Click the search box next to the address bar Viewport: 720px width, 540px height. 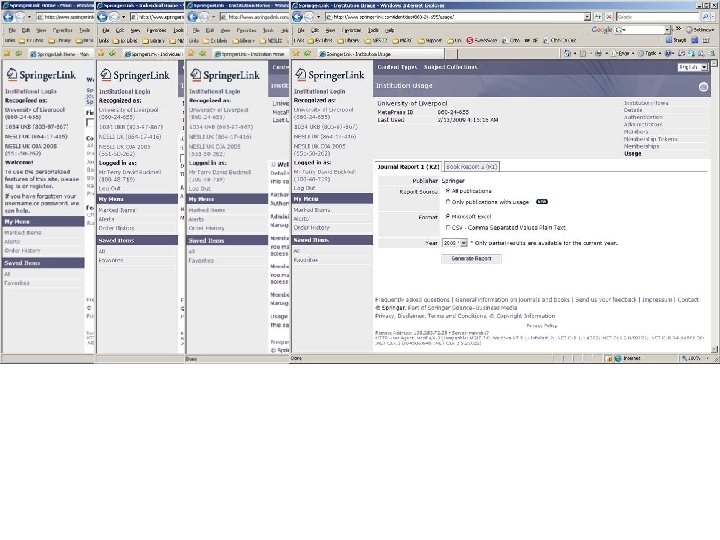coord(658,17)
